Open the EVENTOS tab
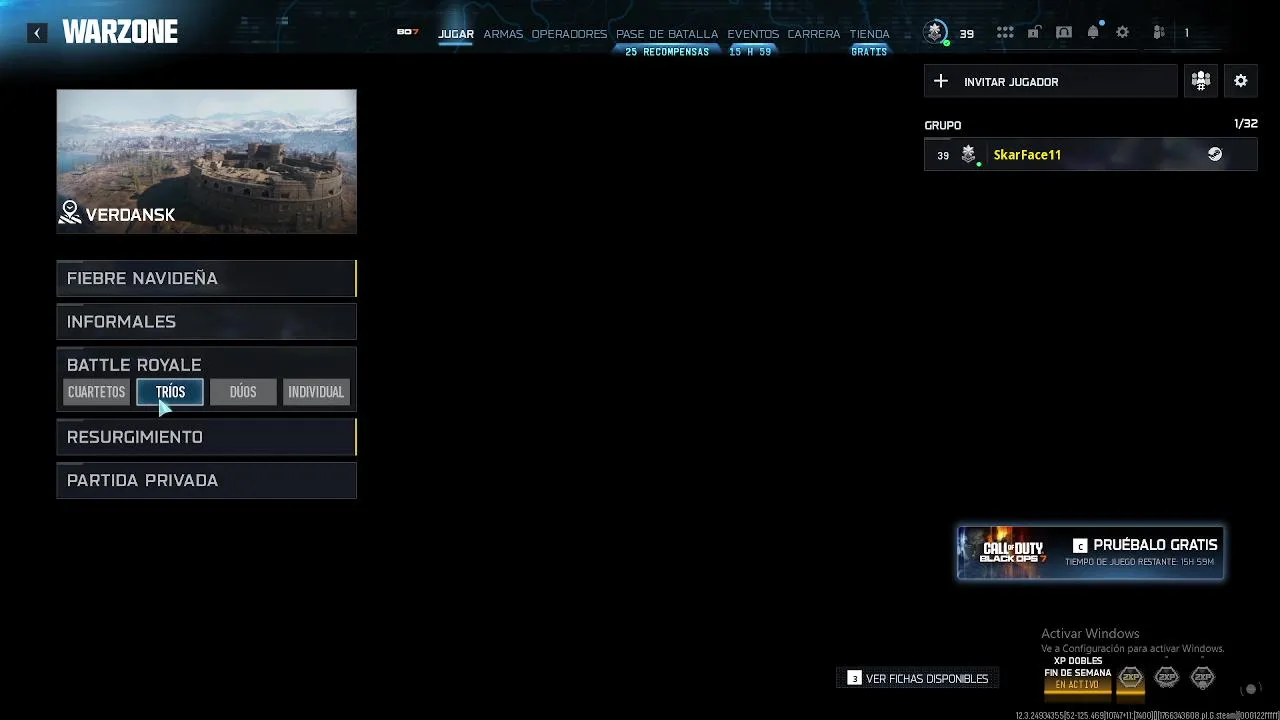The image size is (1280, 720). point(753,34)
